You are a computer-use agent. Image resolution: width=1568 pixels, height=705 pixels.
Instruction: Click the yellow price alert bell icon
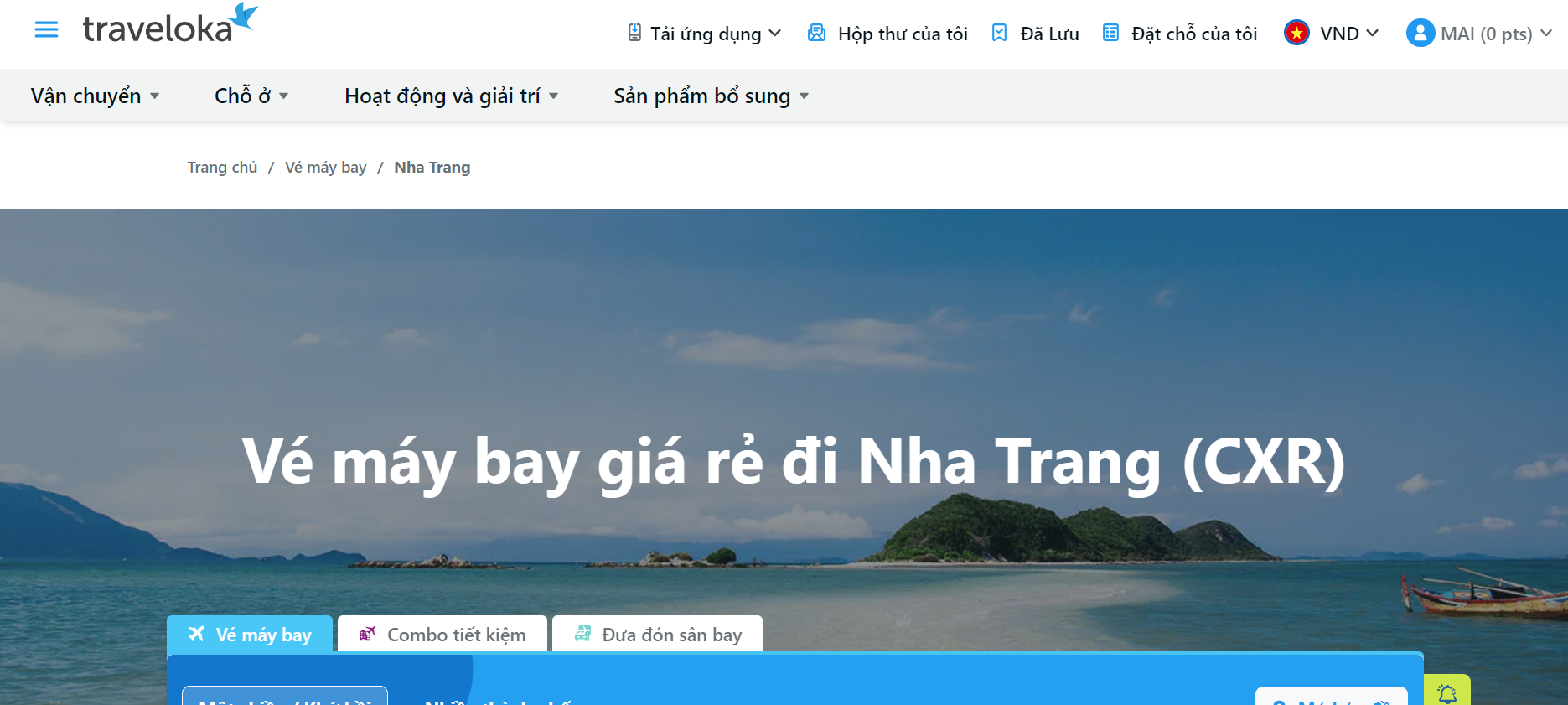tap(1447, 692)
